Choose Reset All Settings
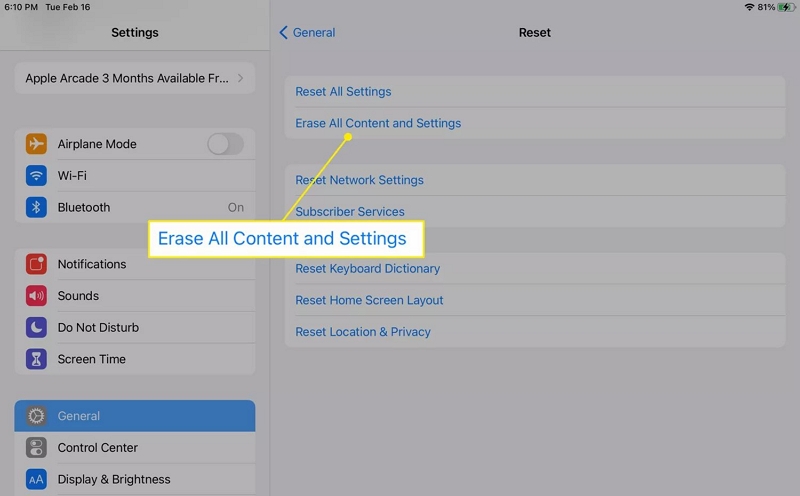Viewport: 800px width, 496px height. [535, 91]
